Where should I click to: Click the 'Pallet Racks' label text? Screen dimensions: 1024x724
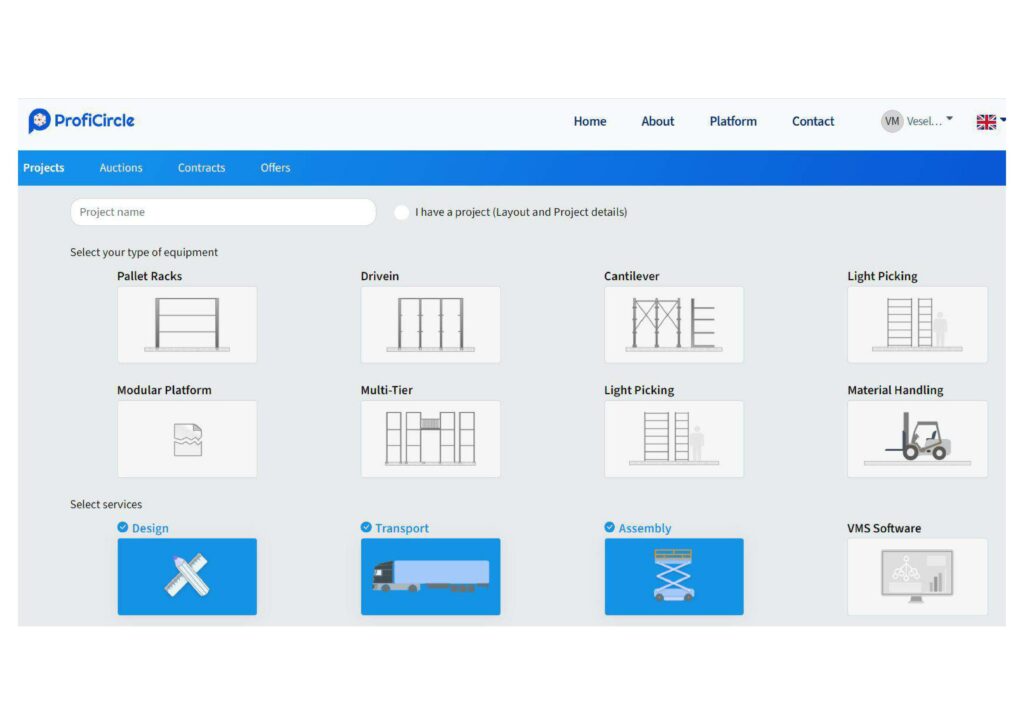(x=150, y=276)
